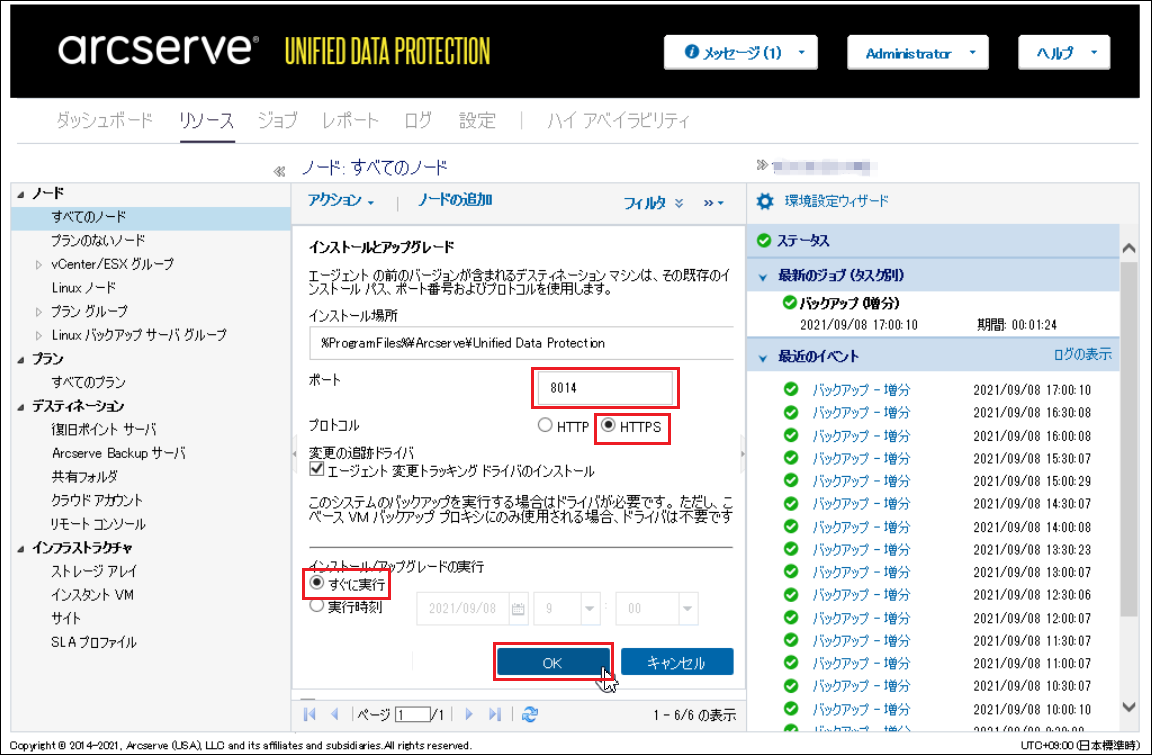Expand the プラン グループ tree node
The height and width of the screenshot is (755, 1152).
click(x=39, y=311)
